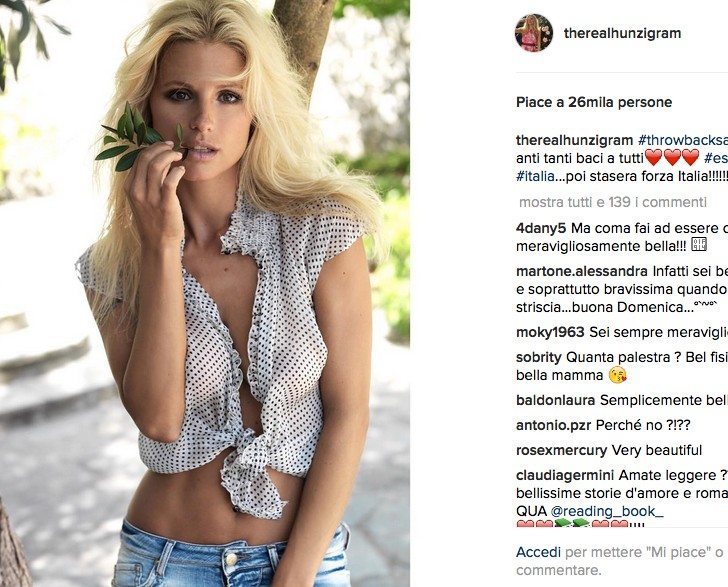728x587 pixels.
Task: Click therealhunzigram username in header
Action: coord(622,33)
